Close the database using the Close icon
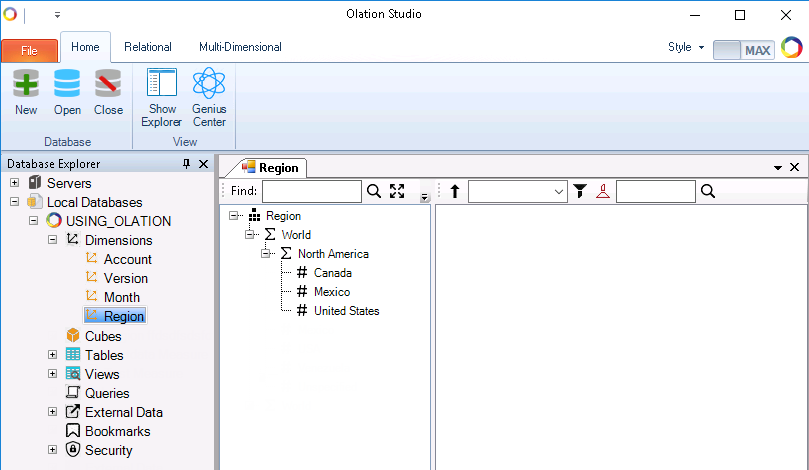Image resolution: width=809 pixels, height=470 pixels. (108, 85)
